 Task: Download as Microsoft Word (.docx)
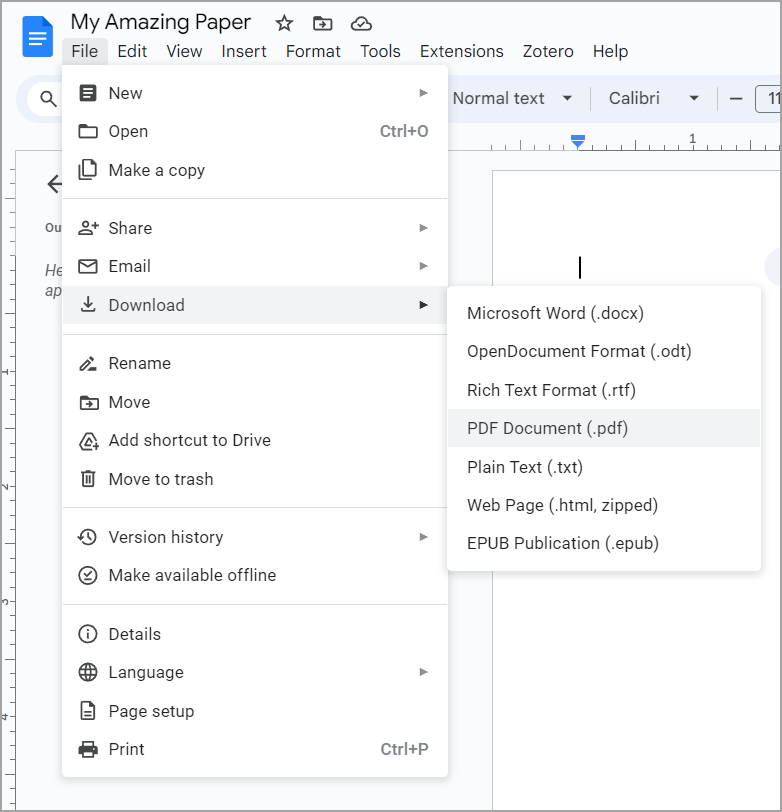(604, 313)
